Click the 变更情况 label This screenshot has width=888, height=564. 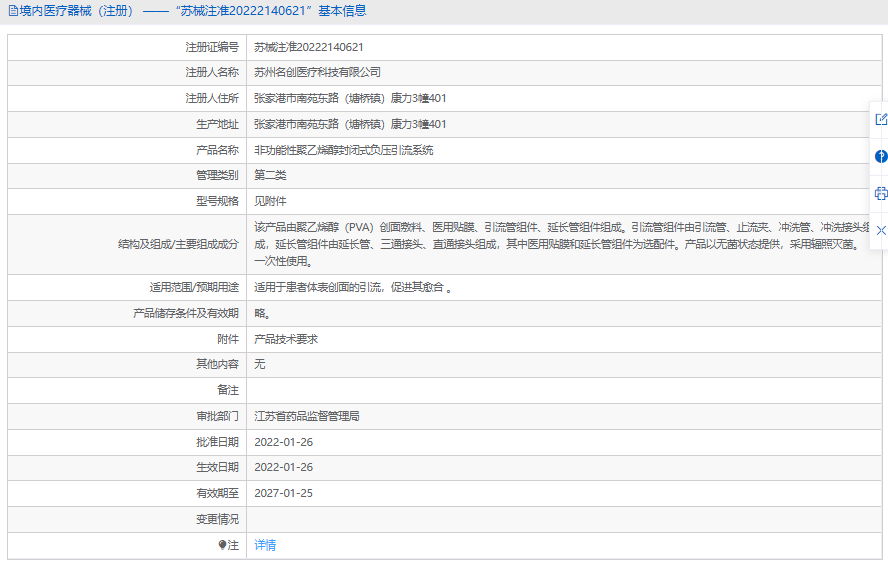(217, 519)
